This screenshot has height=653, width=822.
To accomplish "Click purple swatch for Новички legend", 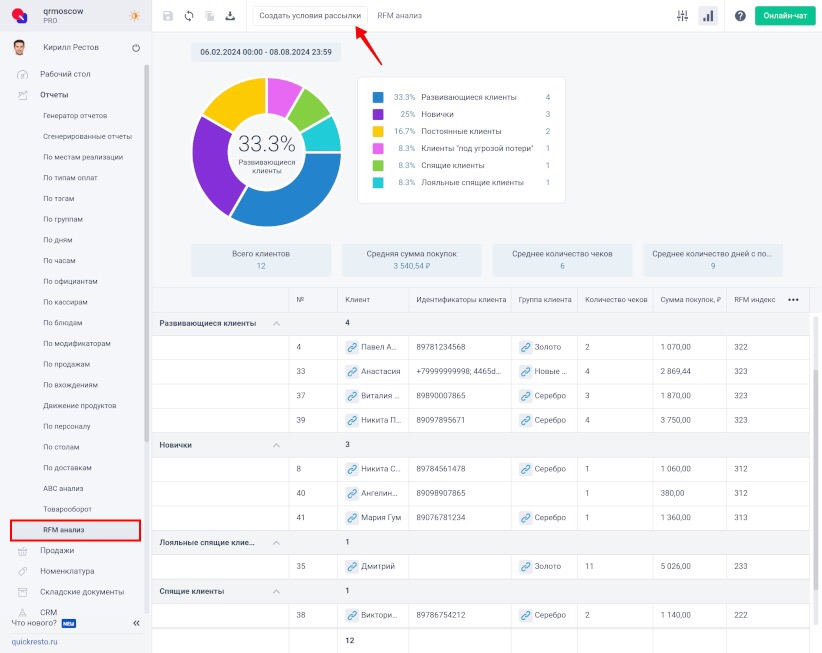I will point(378,114).
